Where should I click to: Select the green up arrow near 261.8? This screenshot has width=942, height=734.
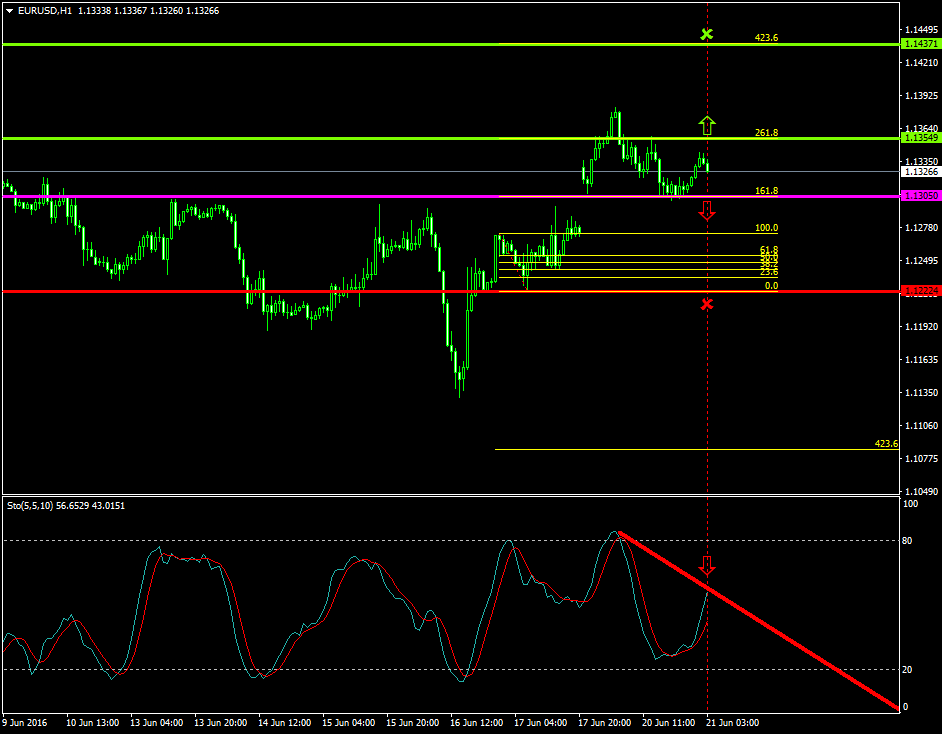click(x=707, y=125)
